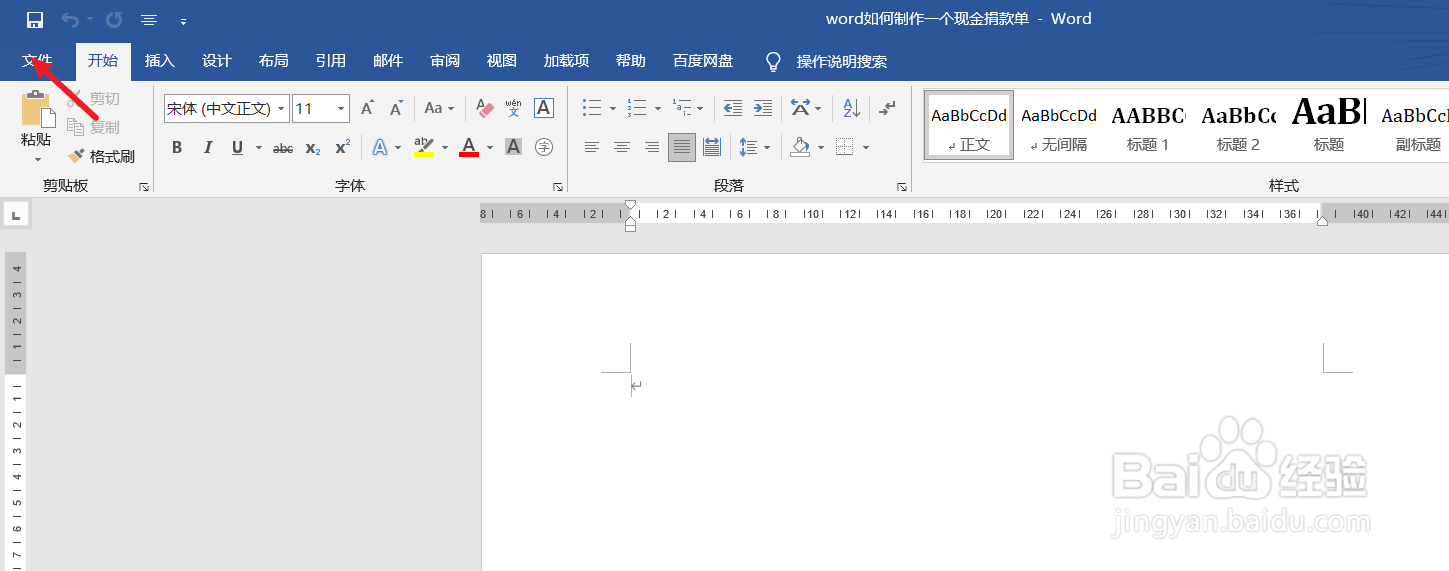Open the borders dropdown arrow
Viewport: 1449px width, 571px height.
866,148
